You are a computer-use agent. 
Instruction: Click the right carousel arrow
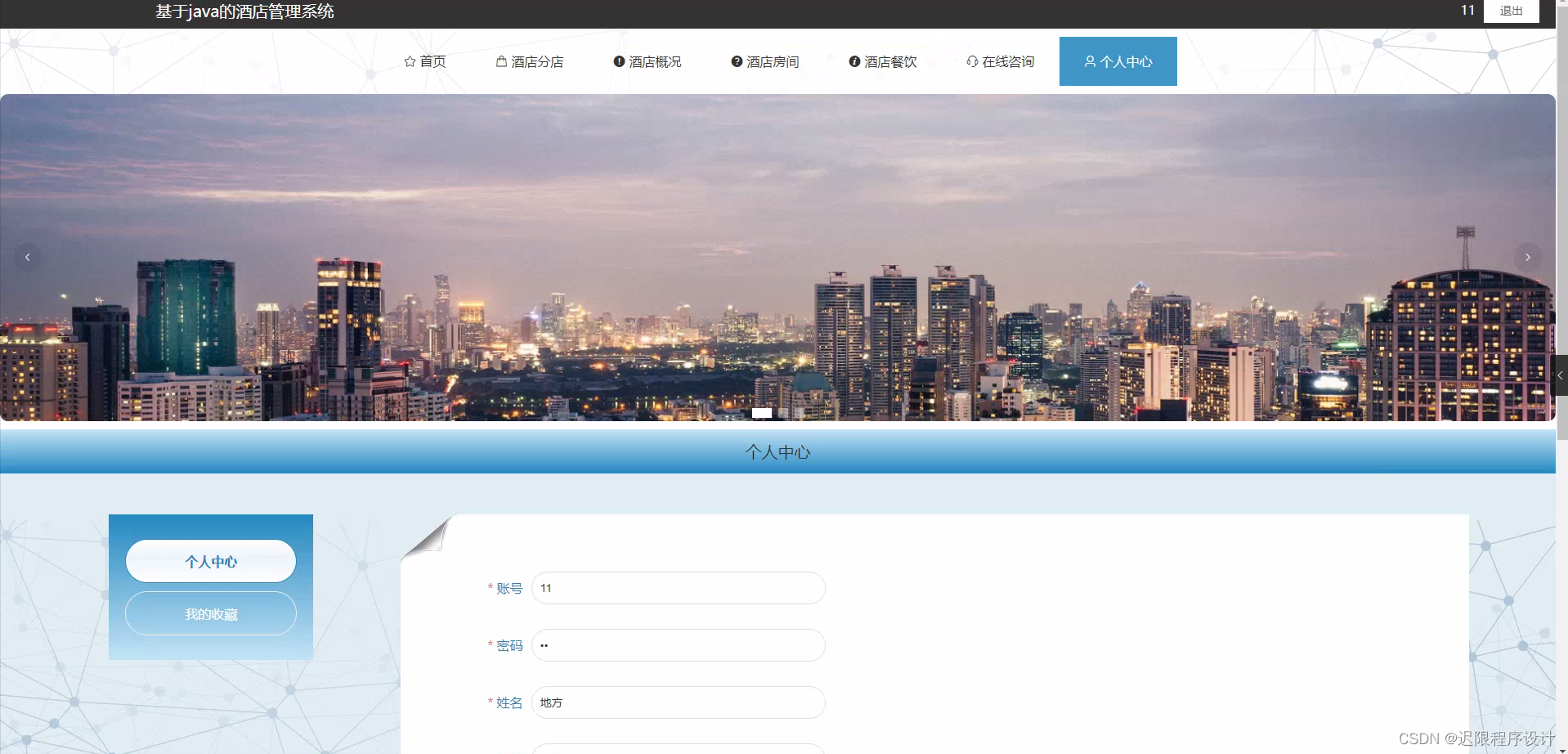point(1528,257)
